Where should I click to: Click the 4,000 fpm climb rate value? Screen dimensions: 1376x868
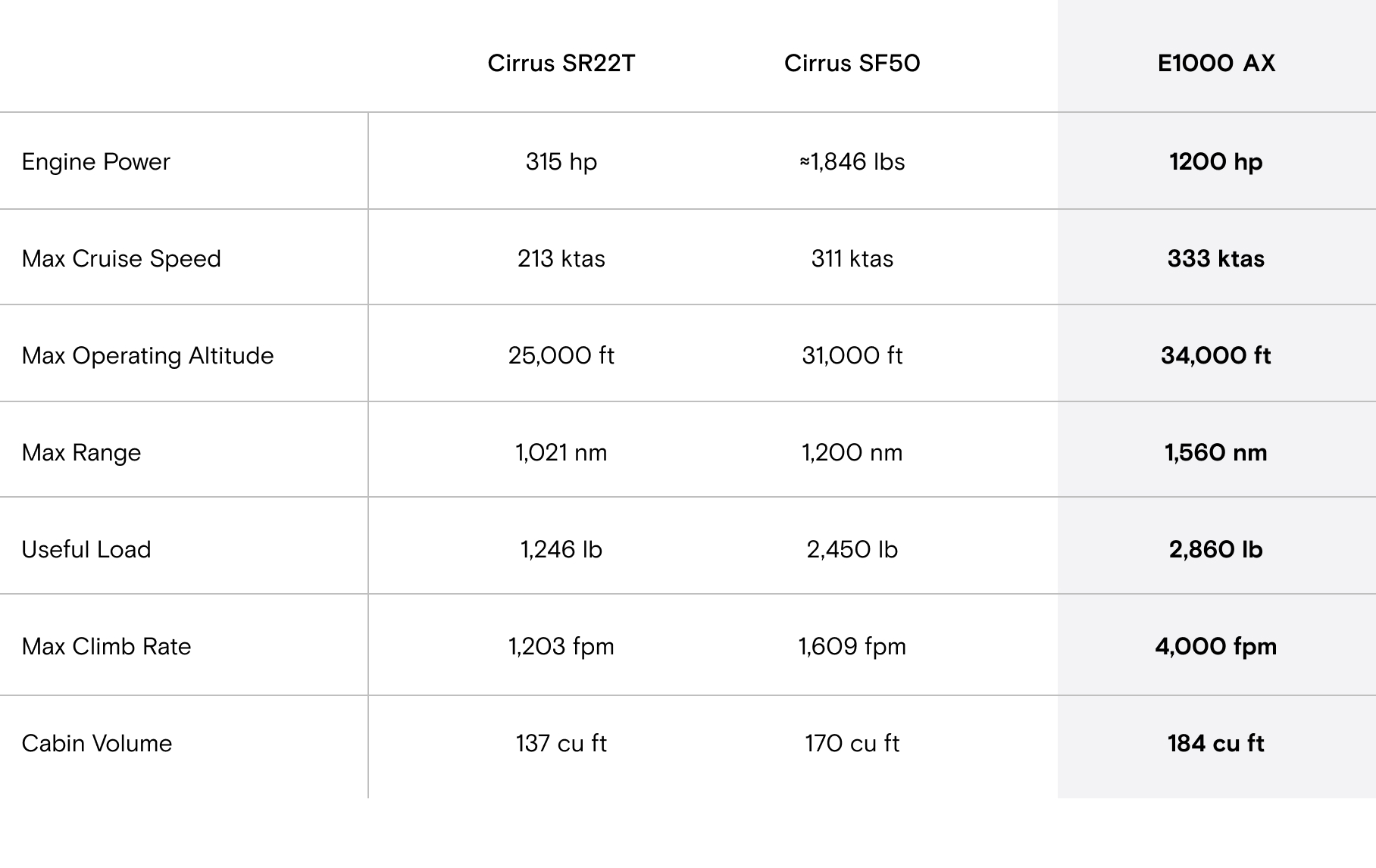pyautogui.click(x=1216, y=647)
